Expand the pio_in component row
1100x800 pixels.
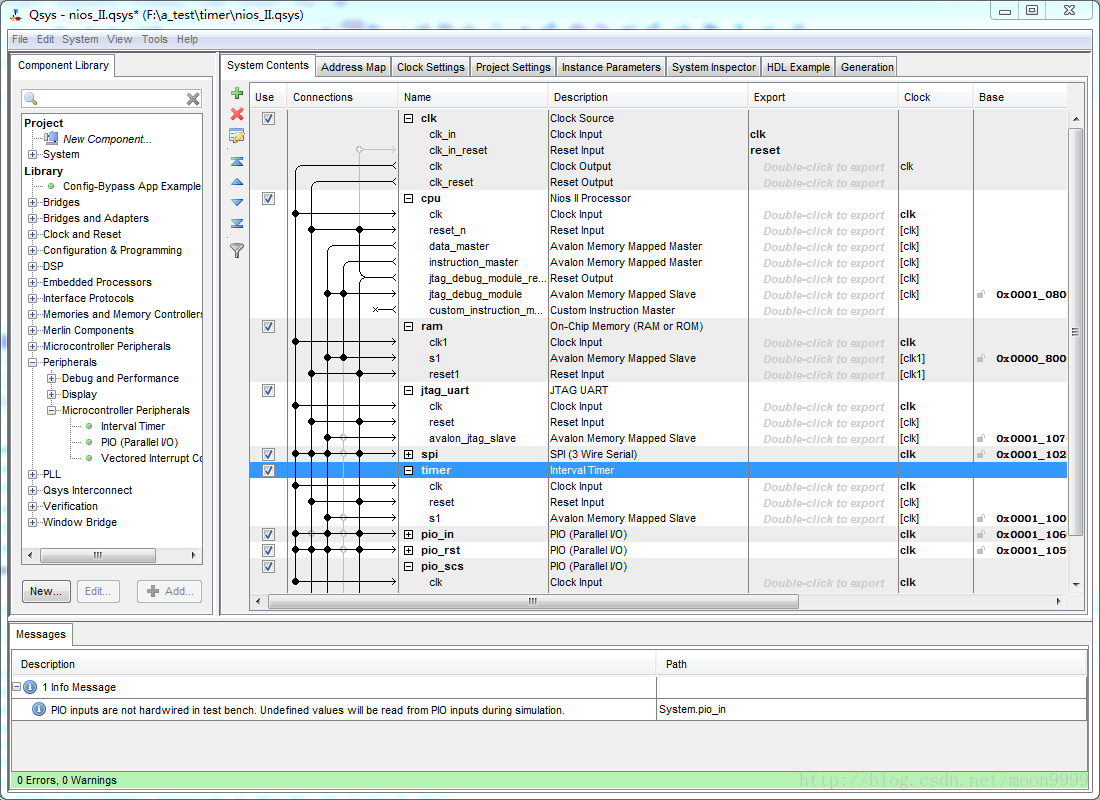tap(408, 534)
